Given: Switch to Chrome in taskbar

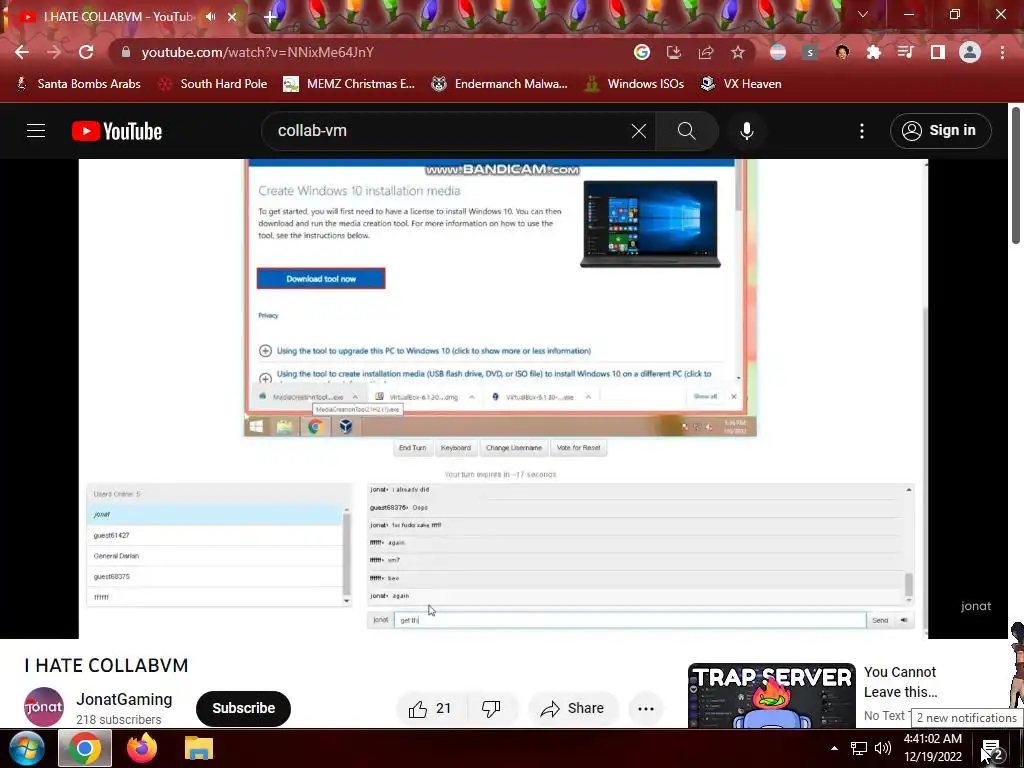Looking at the screenshot, I should point(85,748).
